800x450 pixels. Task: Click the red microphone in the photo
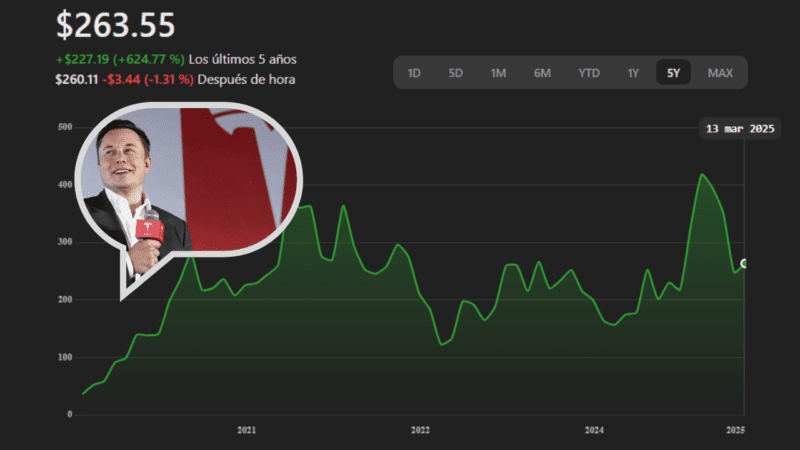coord(149,230)
